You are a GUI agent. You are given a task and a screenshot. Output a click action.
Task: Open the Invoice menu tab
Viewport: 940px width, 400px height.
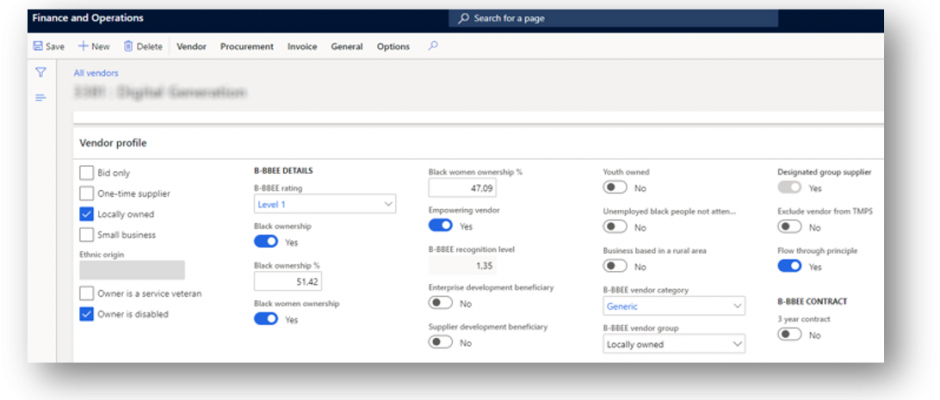click(x=302, y=46)
